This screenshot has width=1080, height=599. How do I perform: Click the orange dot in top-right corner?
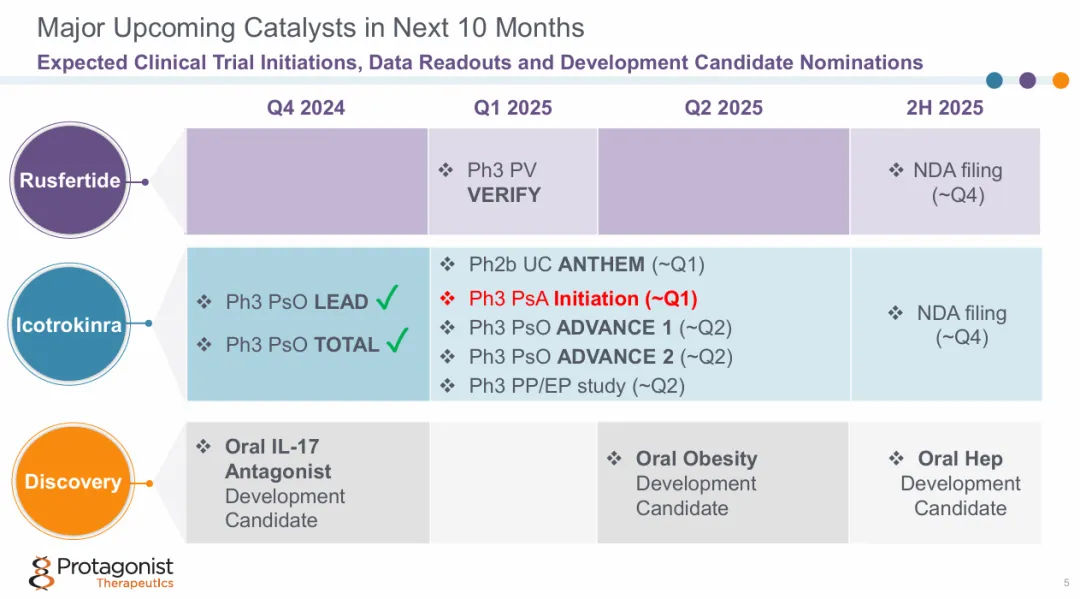[1060, 81]
